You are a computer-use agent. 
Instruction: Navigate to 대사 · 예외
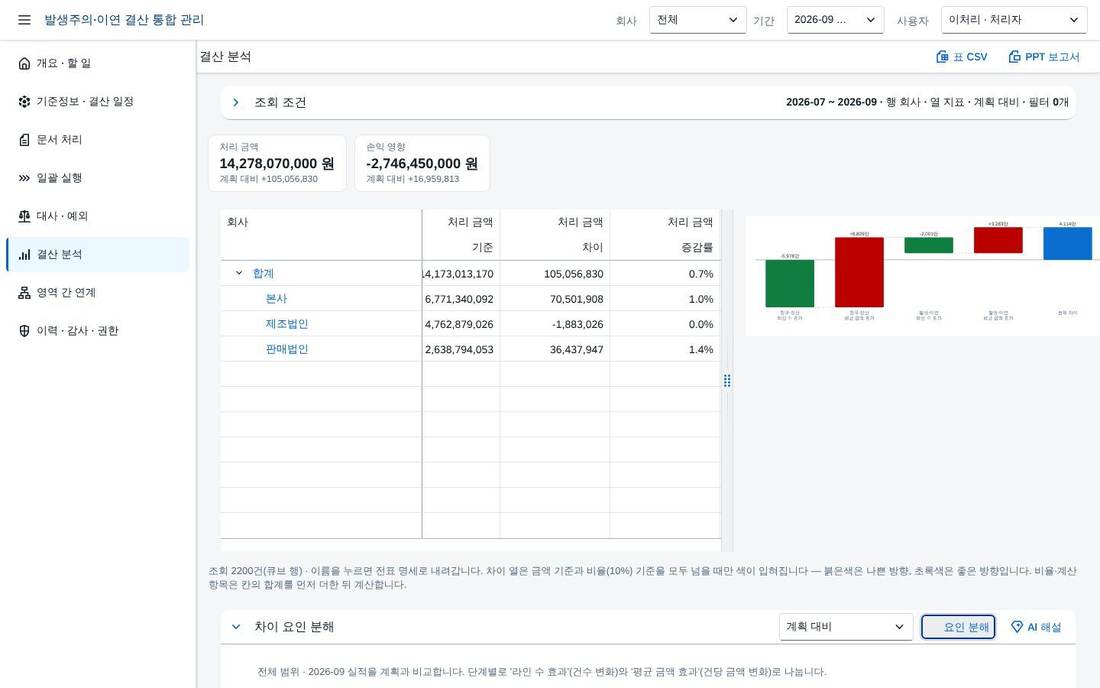click(98, 216)
